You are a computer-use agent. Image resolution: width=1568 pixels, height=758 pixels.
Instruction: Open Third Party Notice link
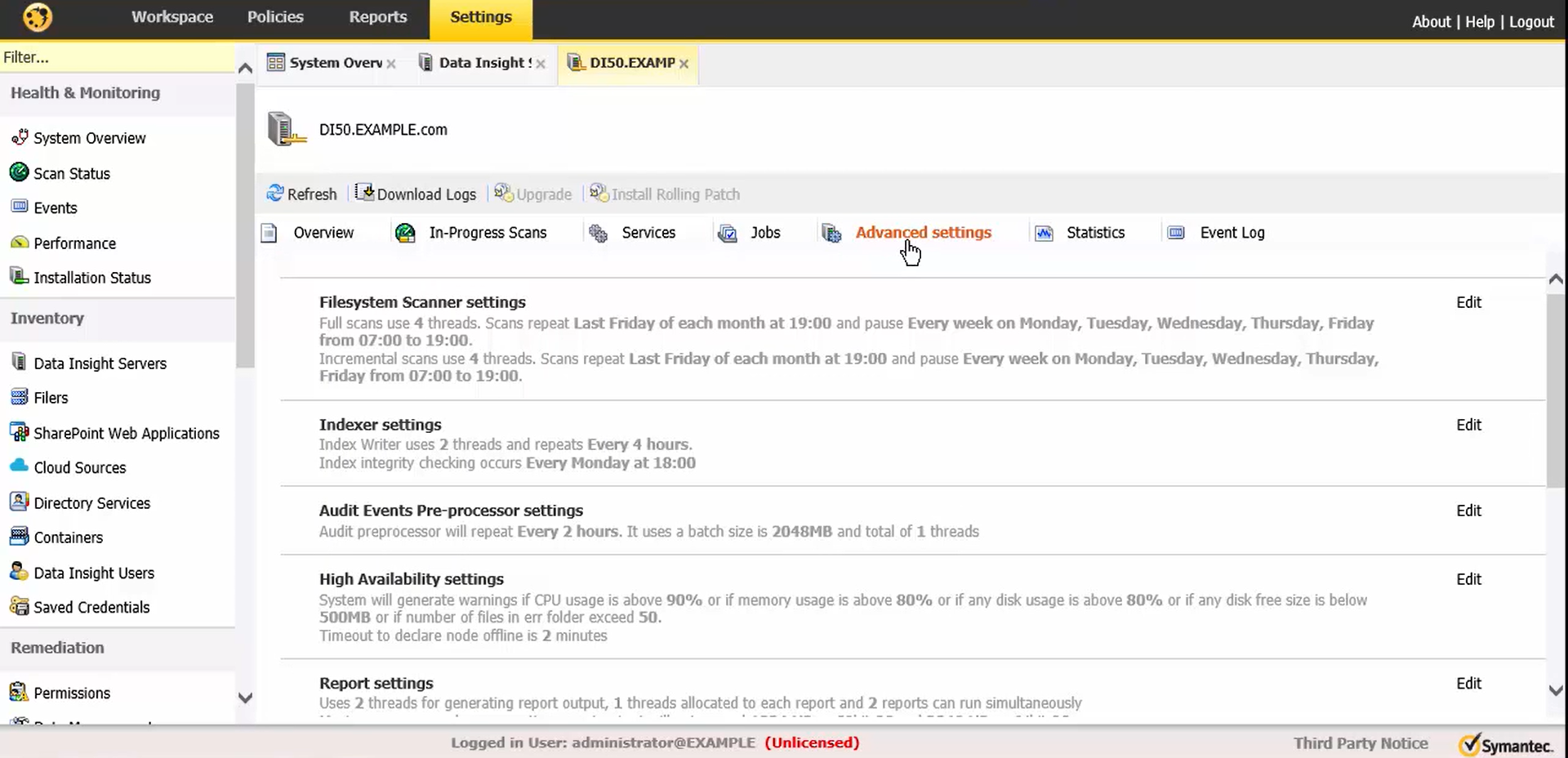pyautogui.click(x=1361, y=743)
